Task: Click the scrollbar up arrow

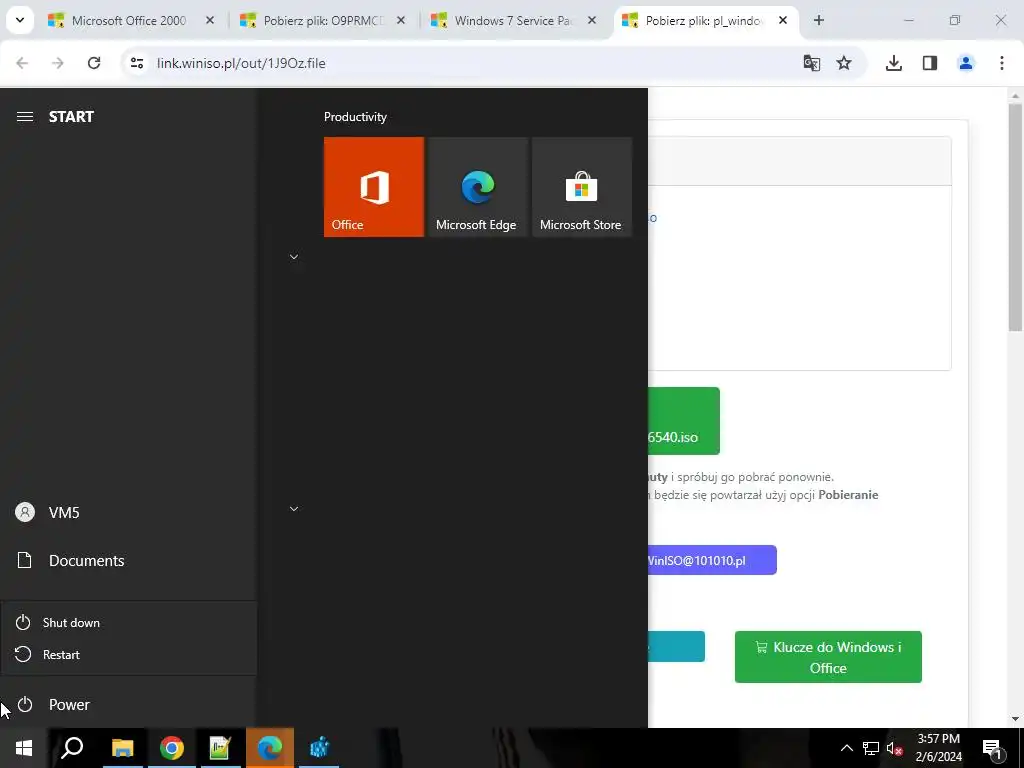Action: (x=1016, y=95)
